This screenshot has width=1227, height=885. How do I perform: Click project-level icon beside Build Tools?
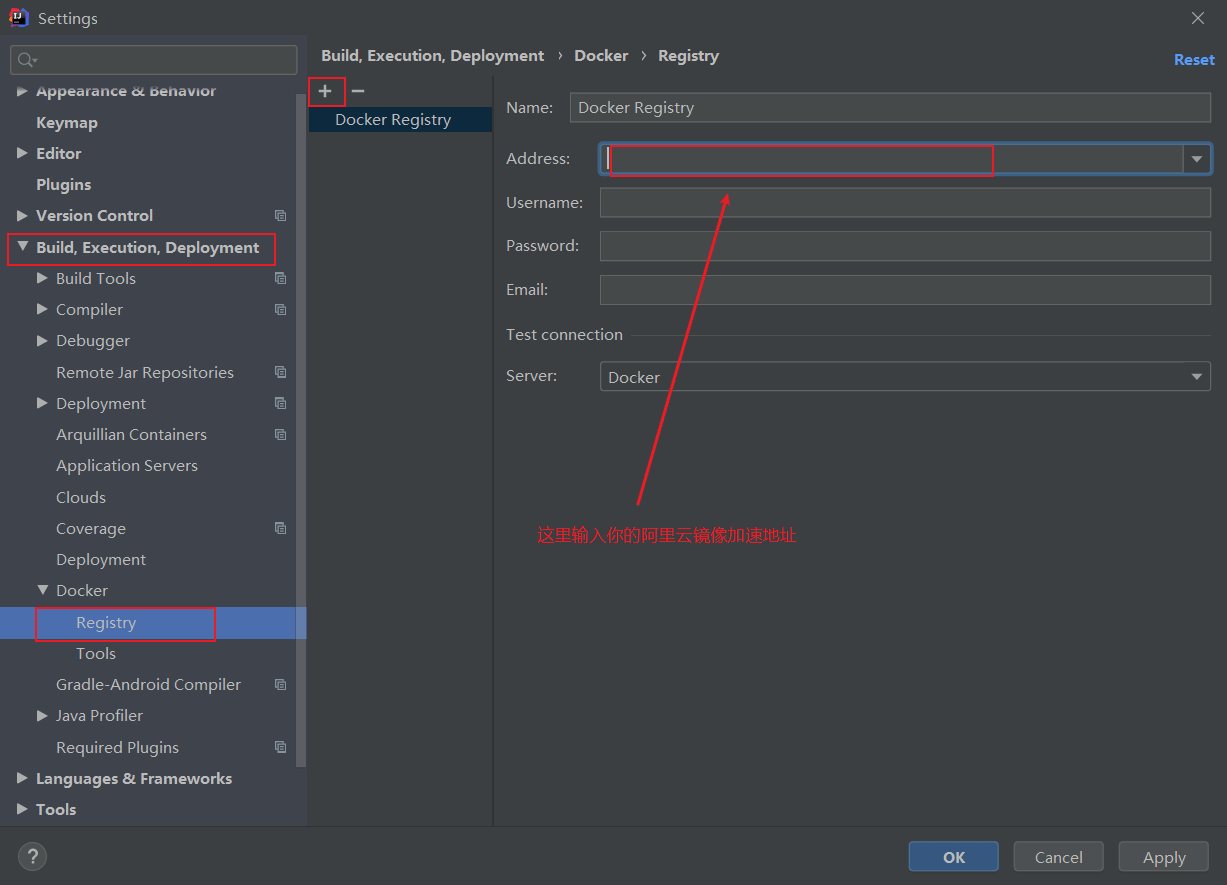tap(280, 278)
